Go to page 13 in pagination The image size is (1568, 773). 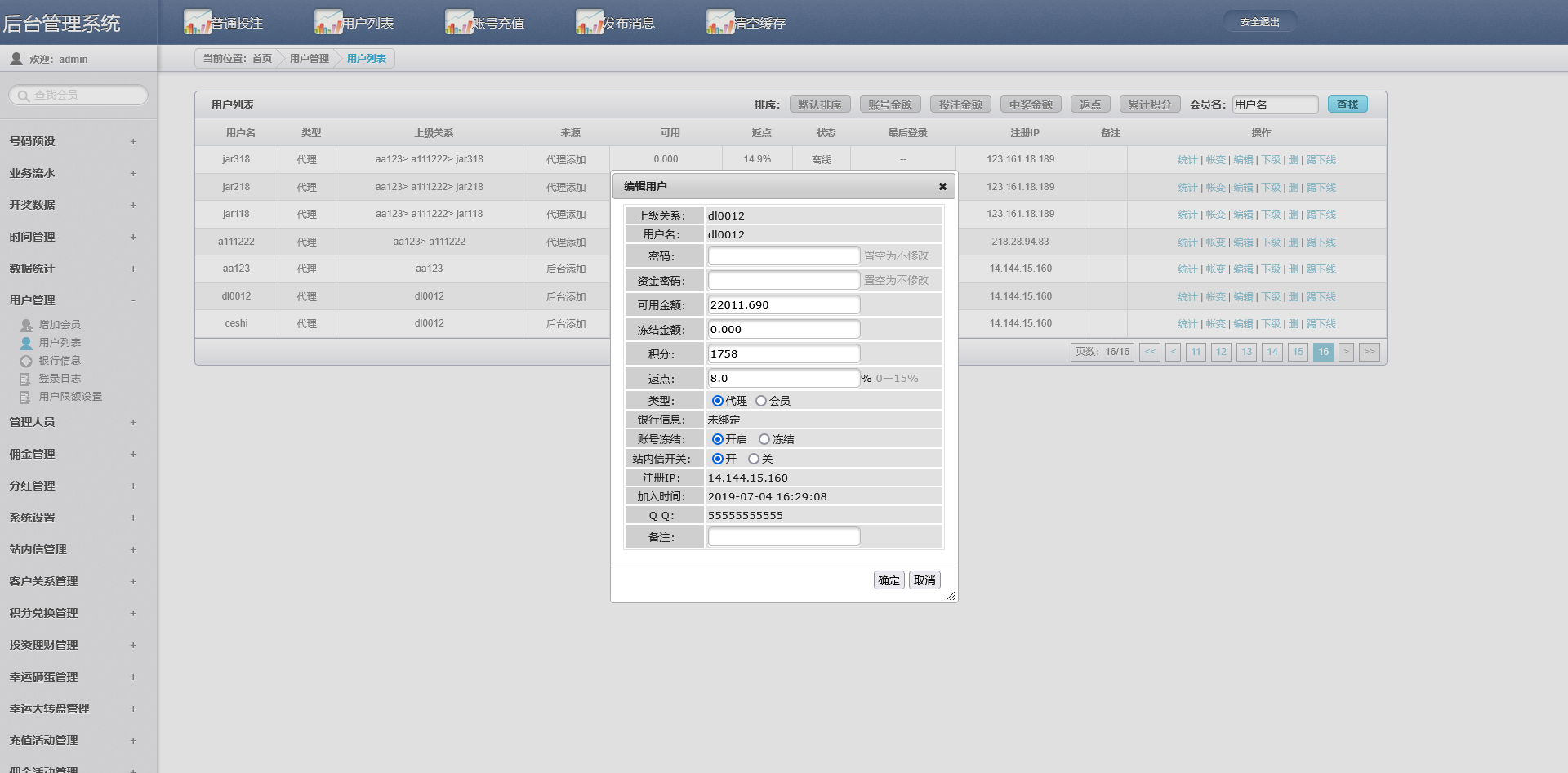[1246, 352]
